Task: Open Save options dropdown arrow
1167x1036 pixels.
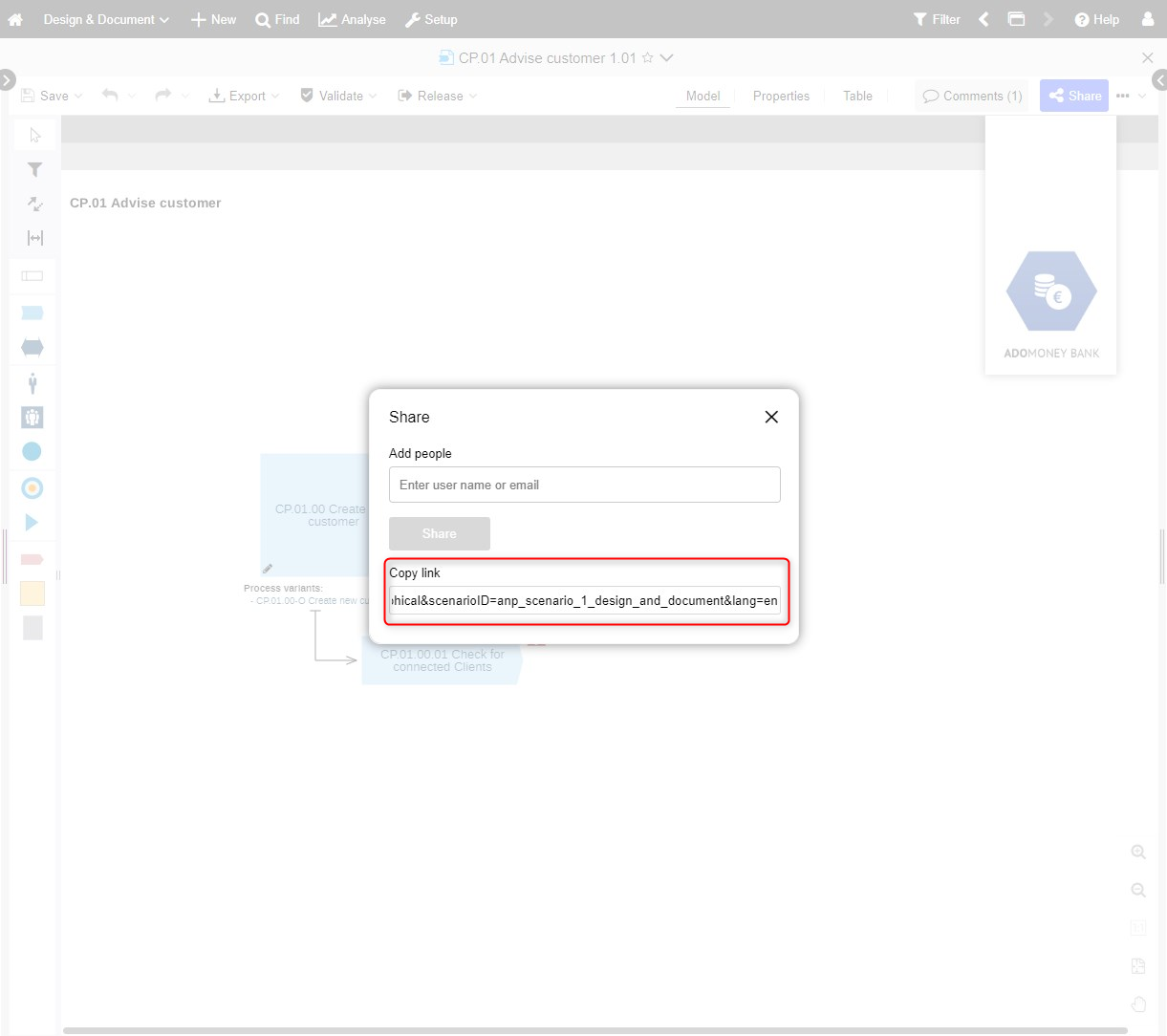Action: point(78,96)
